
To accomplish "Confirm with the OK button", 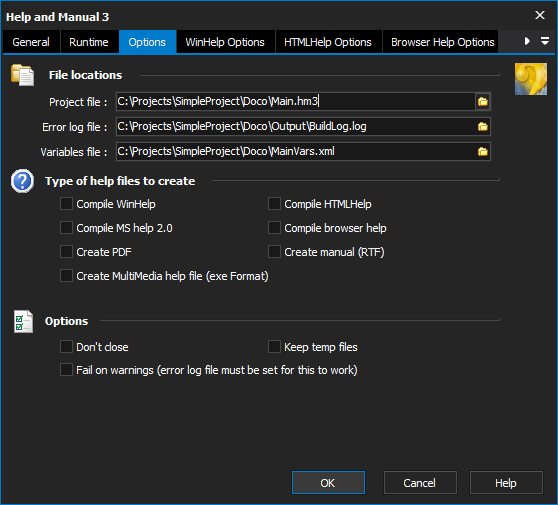I will [x=328, y=483].
